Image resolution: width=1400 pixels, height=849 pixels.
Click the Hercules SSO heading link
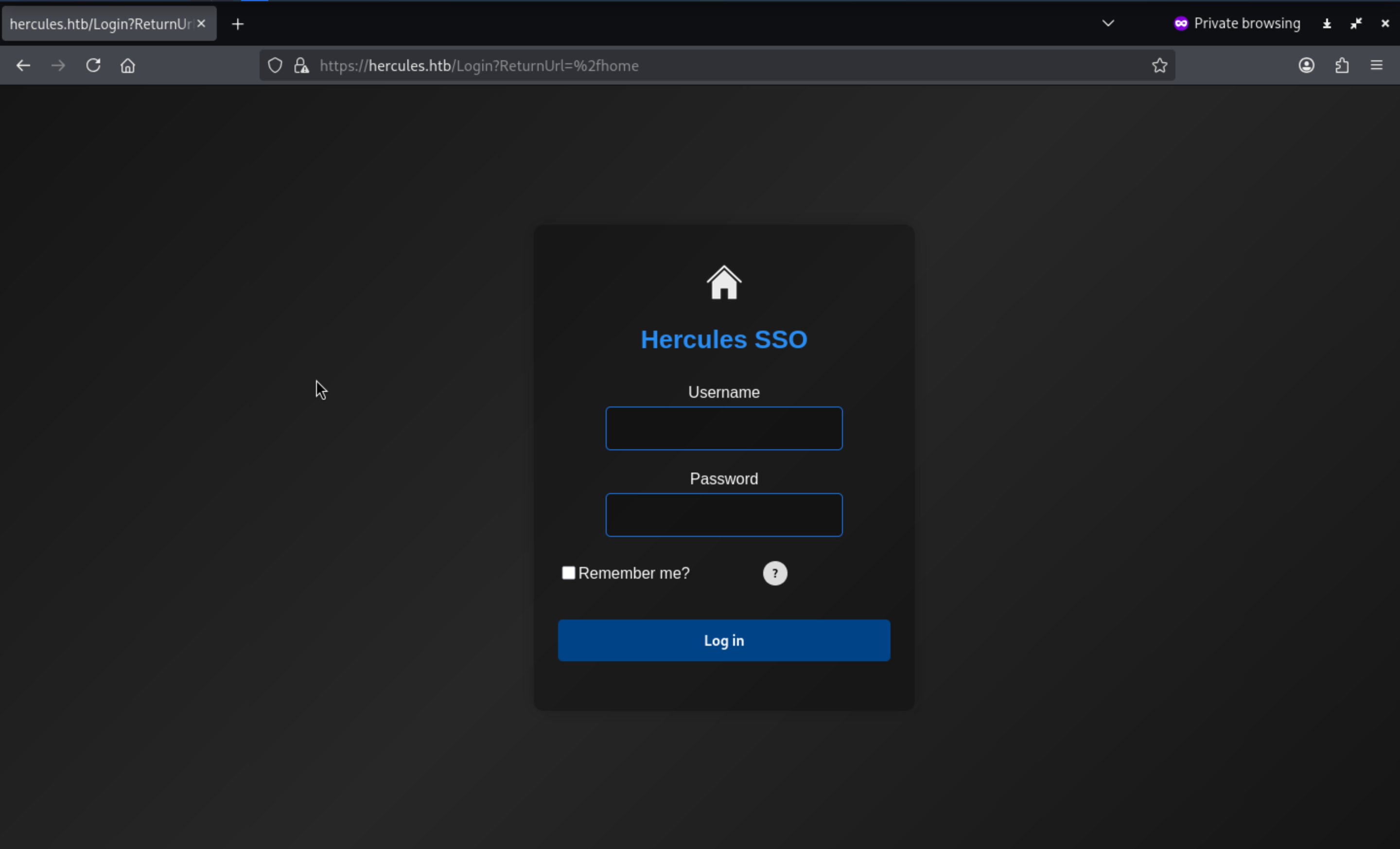tap(723, 339)
